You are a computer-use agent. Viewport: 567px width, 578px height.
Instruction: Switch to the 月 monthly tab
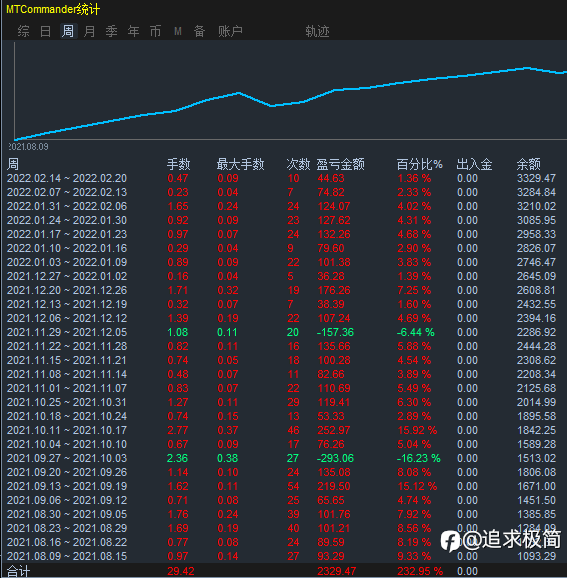point(90,31)
